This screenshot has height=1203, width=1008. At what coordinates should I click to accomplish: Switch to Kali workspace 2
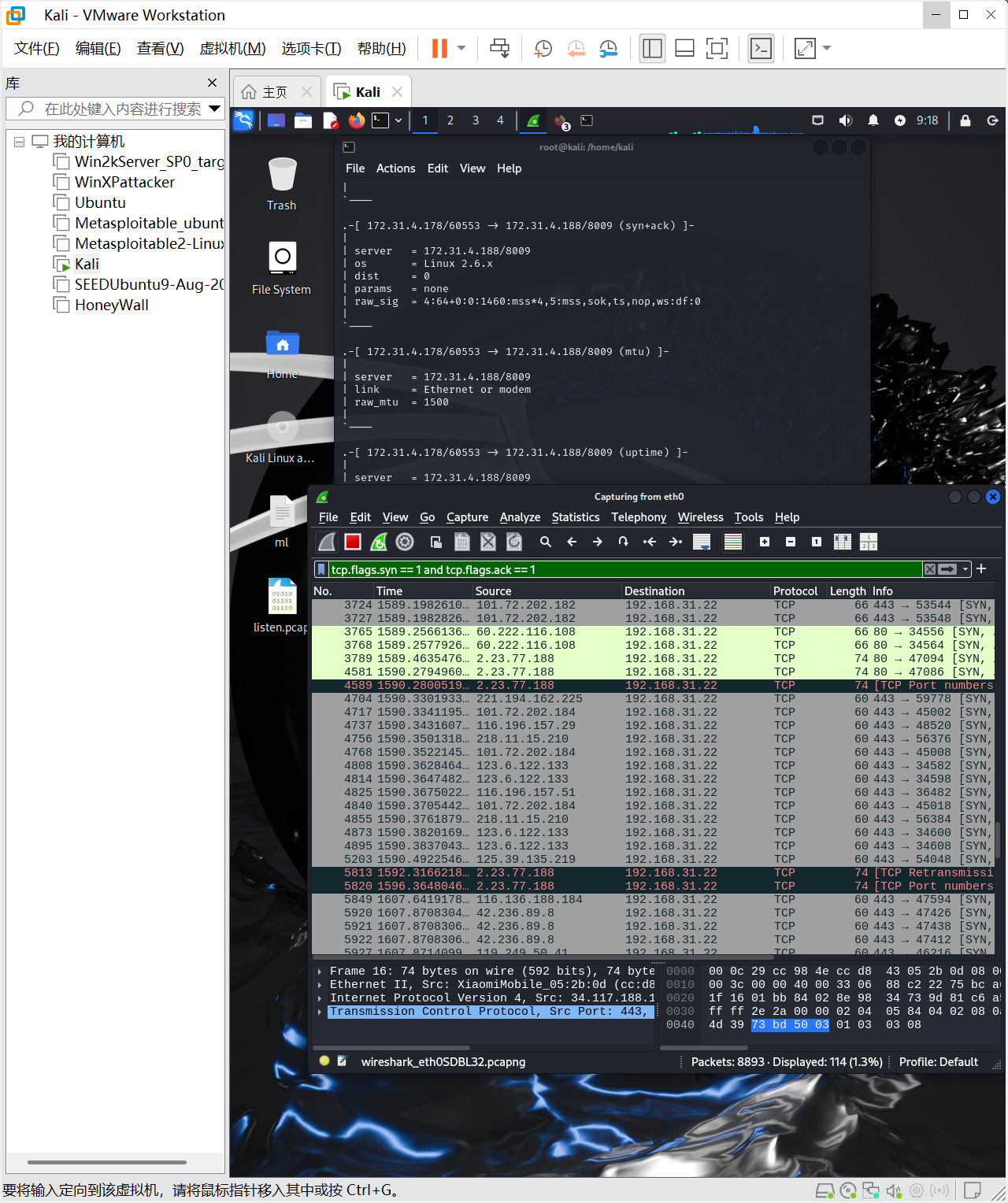point(450,120)
